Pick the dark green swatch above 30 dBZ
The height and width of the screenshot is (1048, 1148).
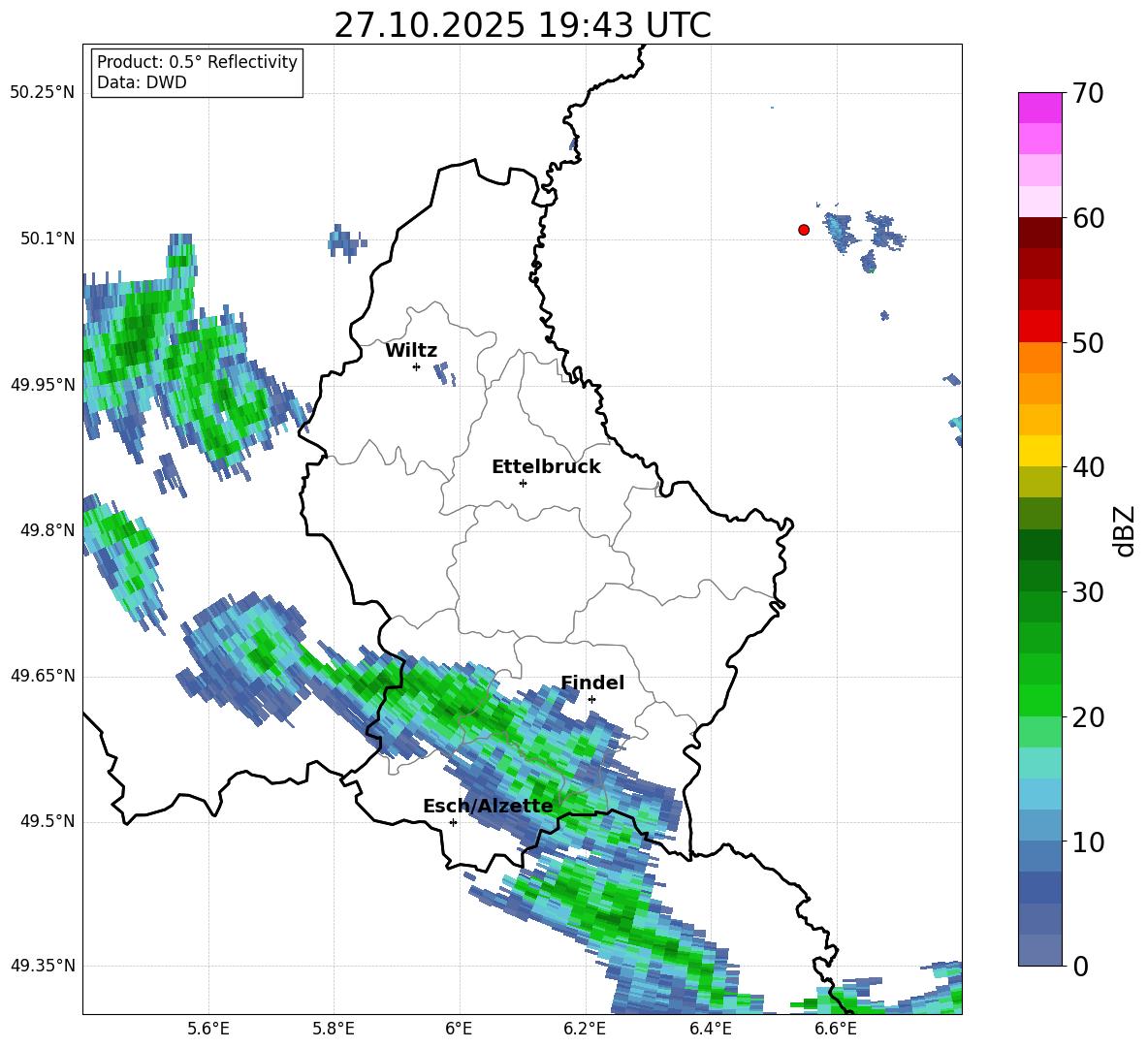point(1039,576)
